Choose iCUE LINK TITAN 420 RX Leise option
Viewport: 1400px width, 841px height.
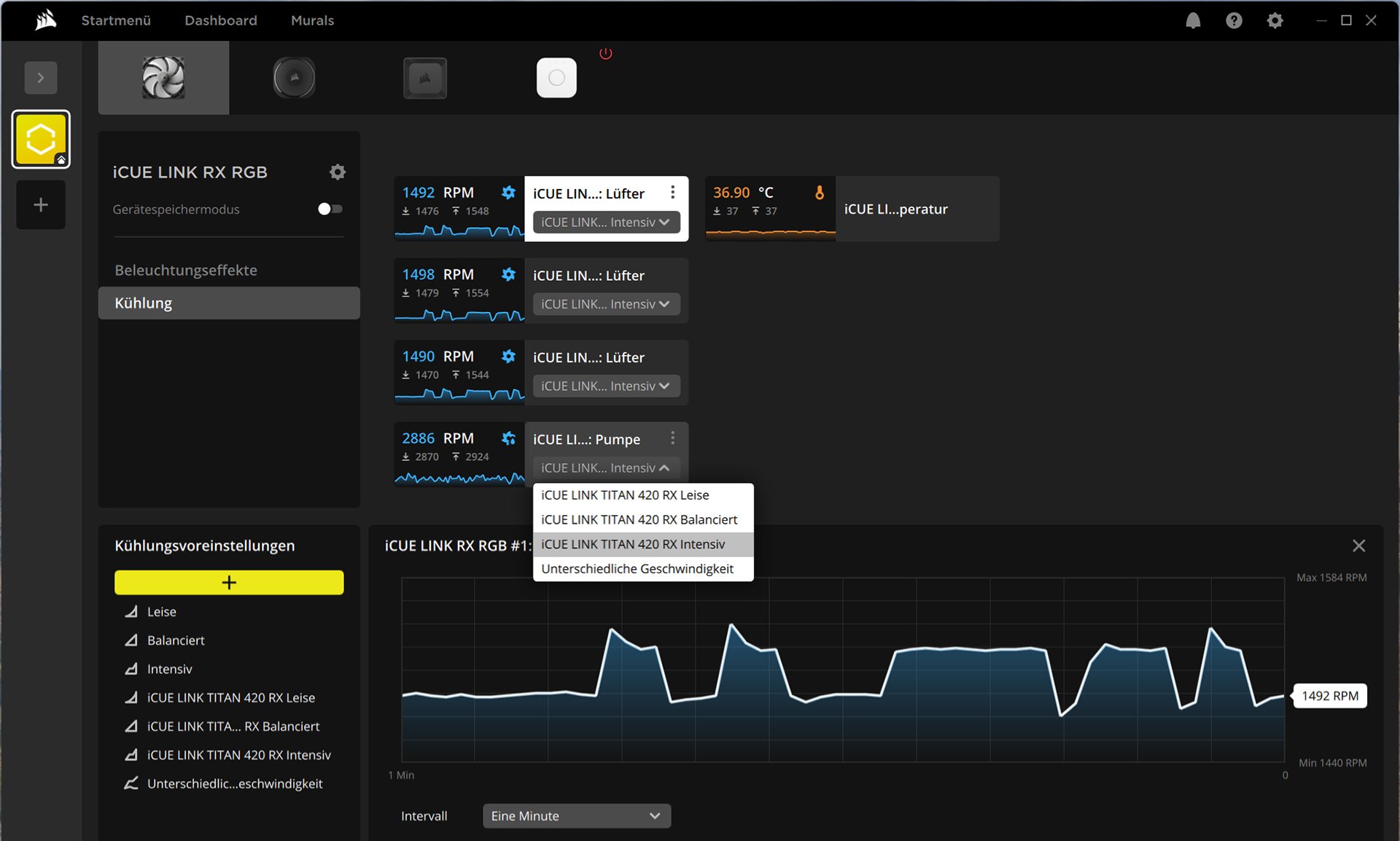point(625,495)
